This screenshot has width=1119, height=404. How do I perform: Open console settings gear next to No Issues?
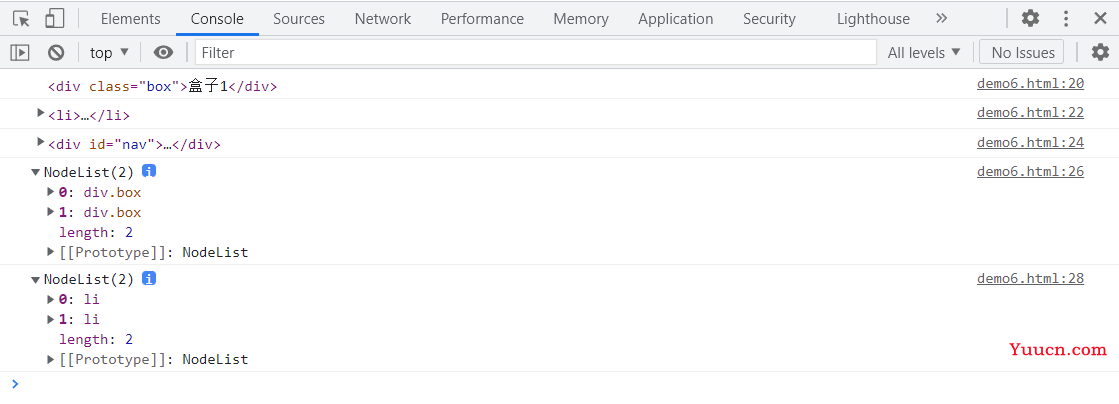pyautogui.click(x=1100, y=52)
